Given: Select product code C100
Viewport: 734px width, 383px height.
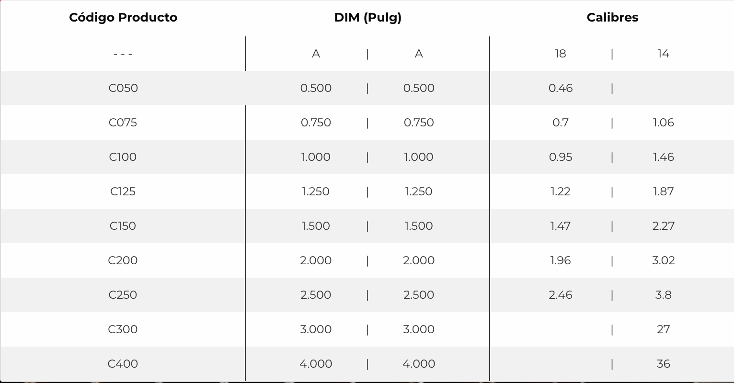Looking at the screenshot, I should point(123,157).
